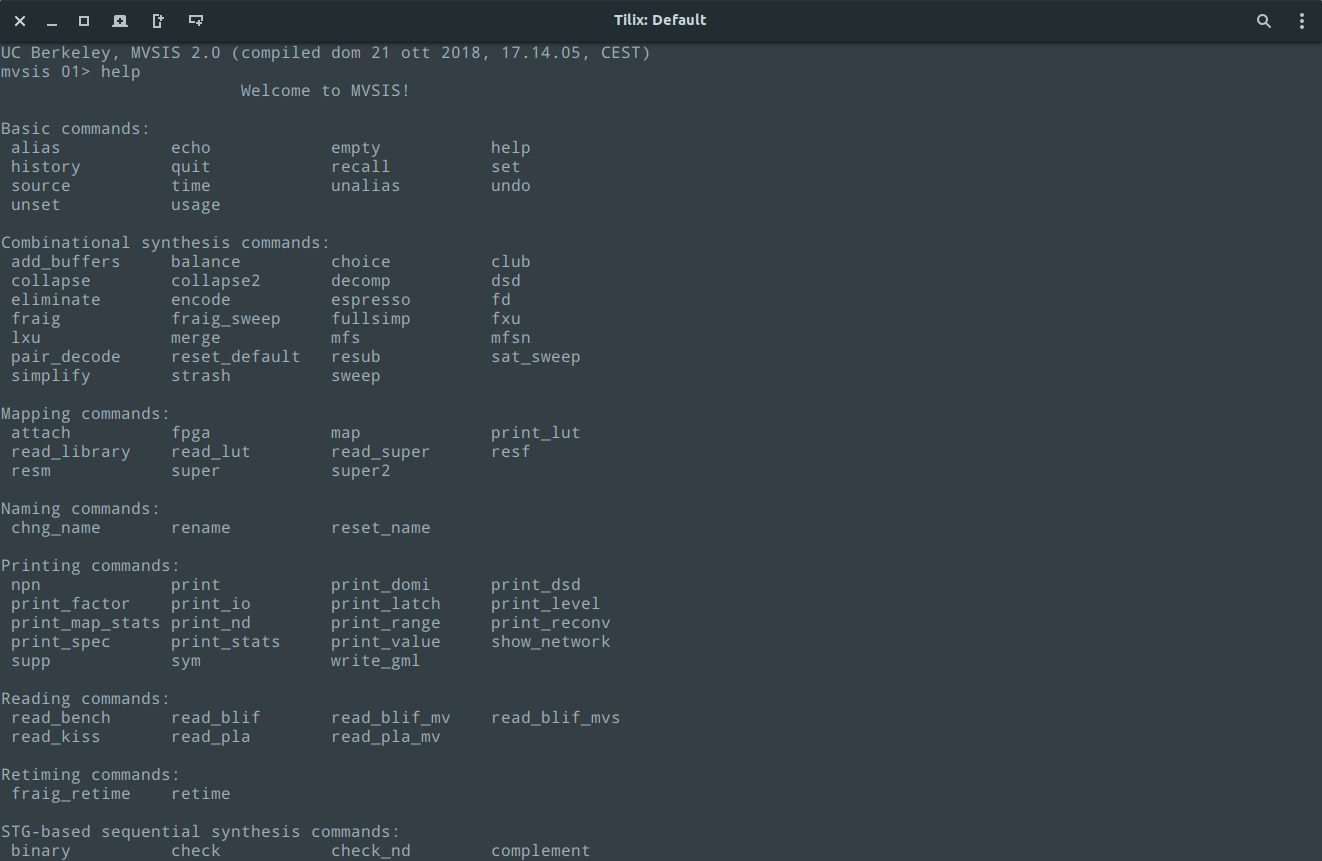This screenshot has height=861, width=1322.
Task: Click the 'read_library' command text
Action: coord(71,452)
